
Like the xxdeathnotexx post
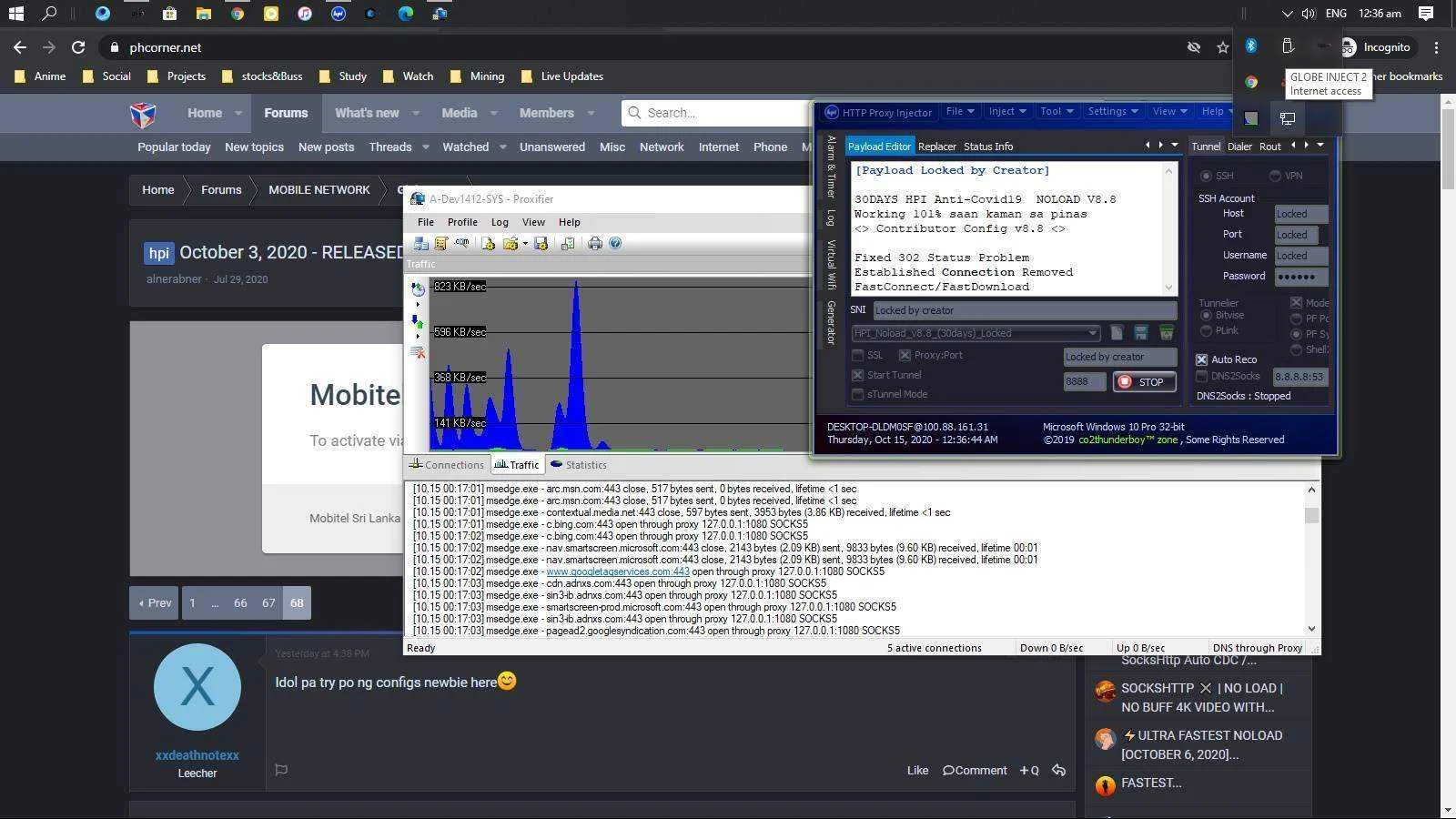917,770
